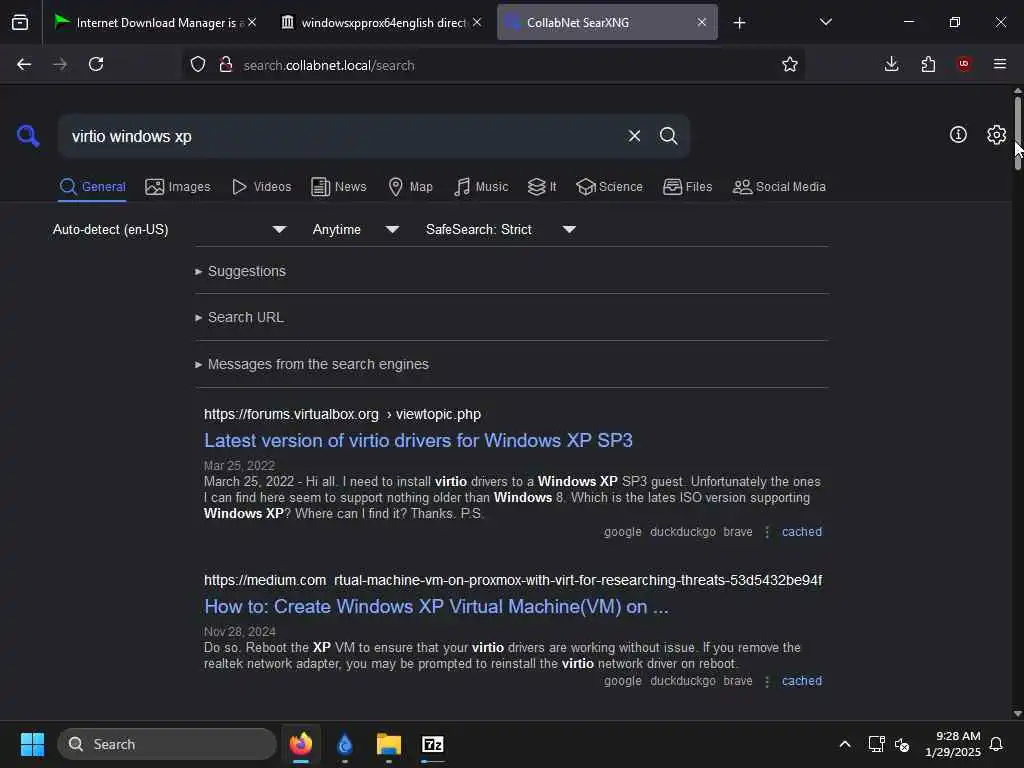Open search preferences gear icon

click(996, 135)
